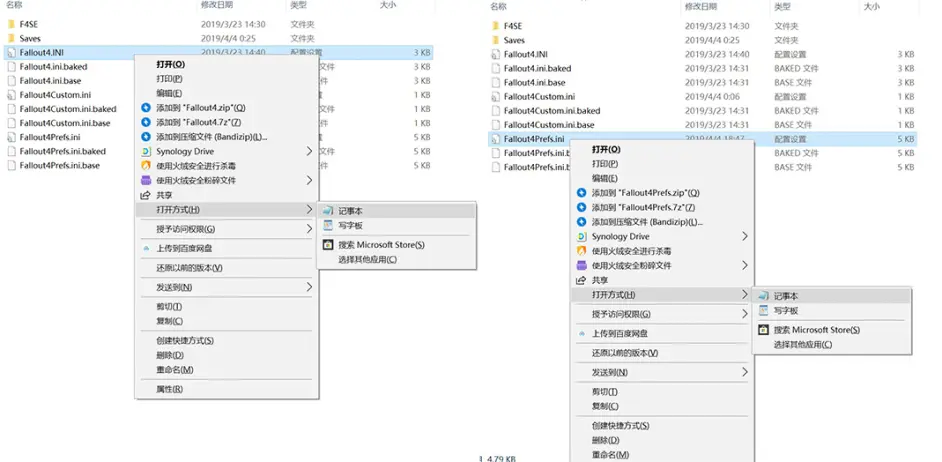Expand 发送到(N) arrow in Fallout4.INI menu
Viewport: 942px width, 462px height.
coord(309,287)
